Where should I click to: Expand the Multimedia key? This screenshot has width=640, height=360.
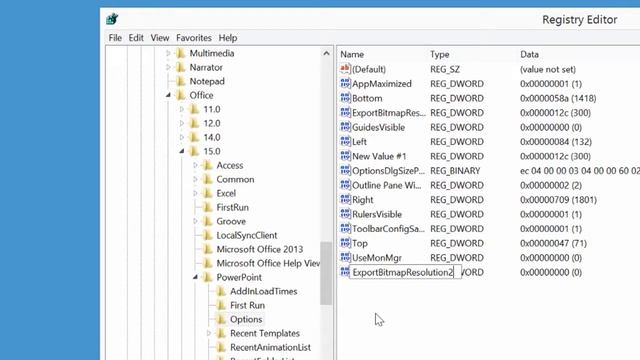click(168, 53)
